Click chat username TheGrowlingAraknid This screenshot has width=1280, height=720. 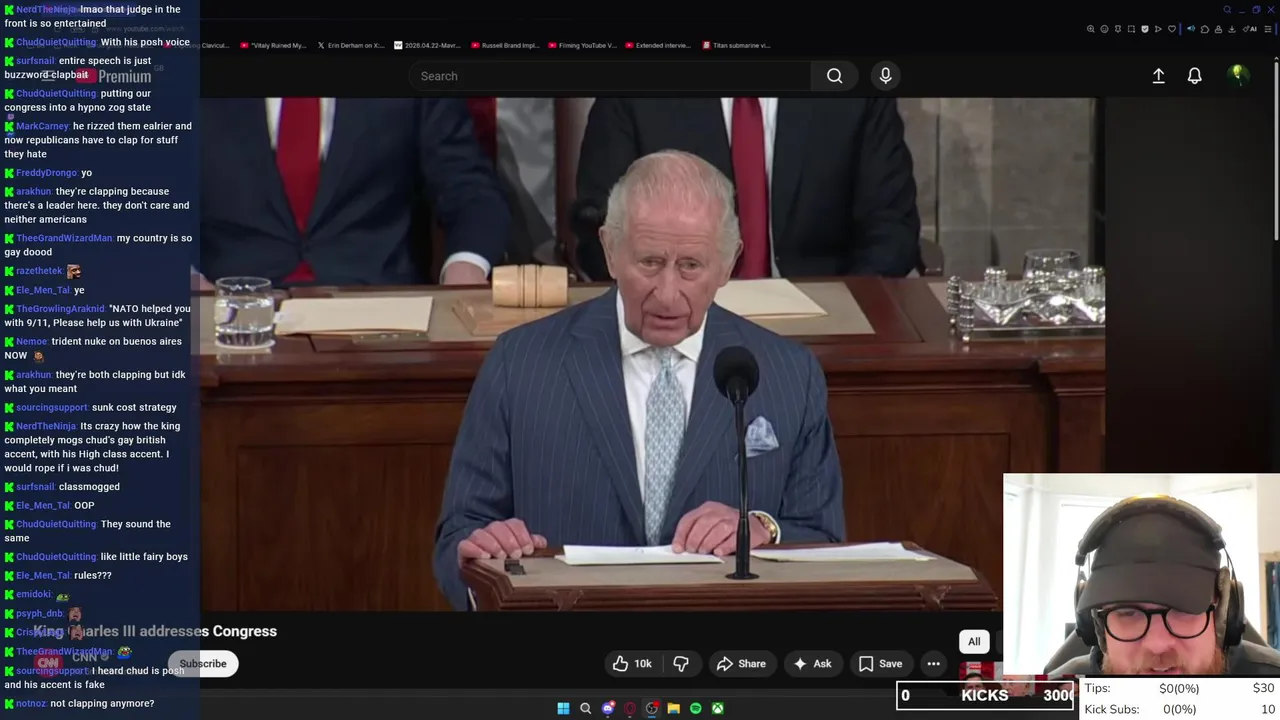click(60, 309)
